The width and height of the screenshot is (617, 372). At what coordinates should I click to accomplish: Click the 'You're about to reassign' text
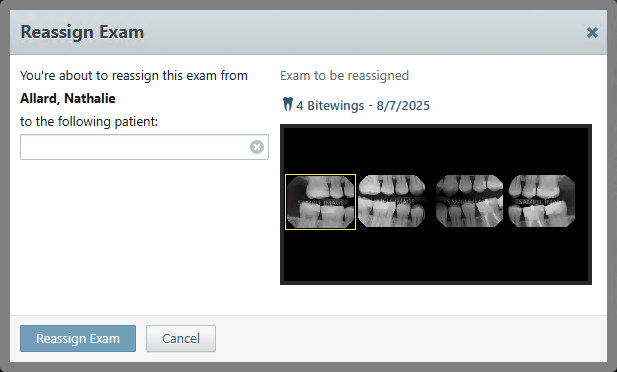134,76
